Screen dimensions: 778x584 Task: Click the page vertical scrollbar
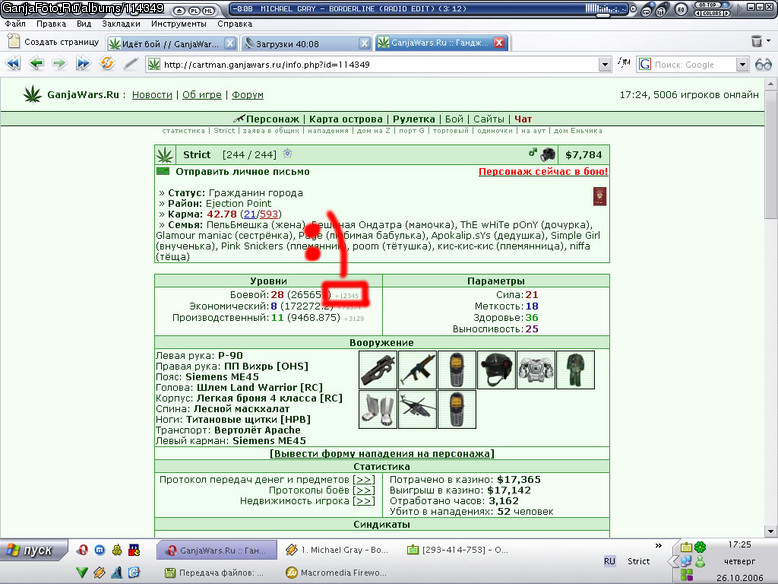(770, 308)
